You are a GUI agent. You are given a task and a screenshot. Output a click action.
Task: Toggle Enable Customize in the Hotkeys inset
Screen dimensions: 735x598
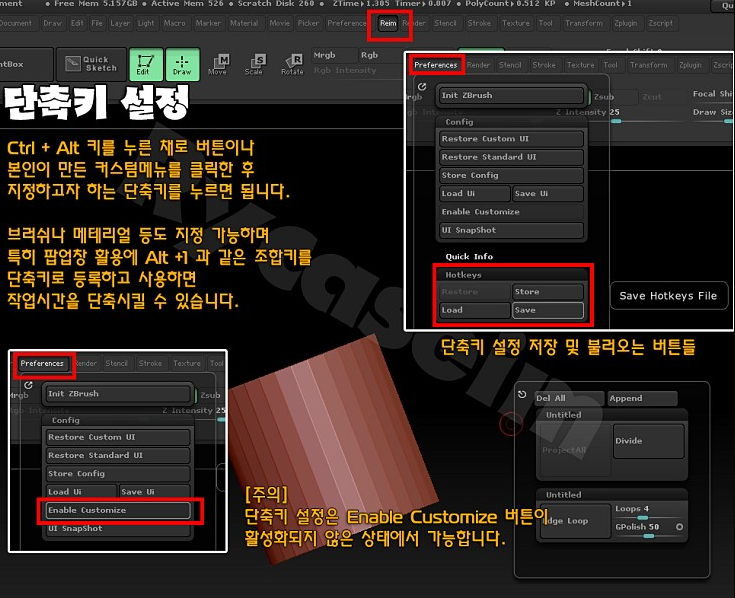click(x=510, y=212)
